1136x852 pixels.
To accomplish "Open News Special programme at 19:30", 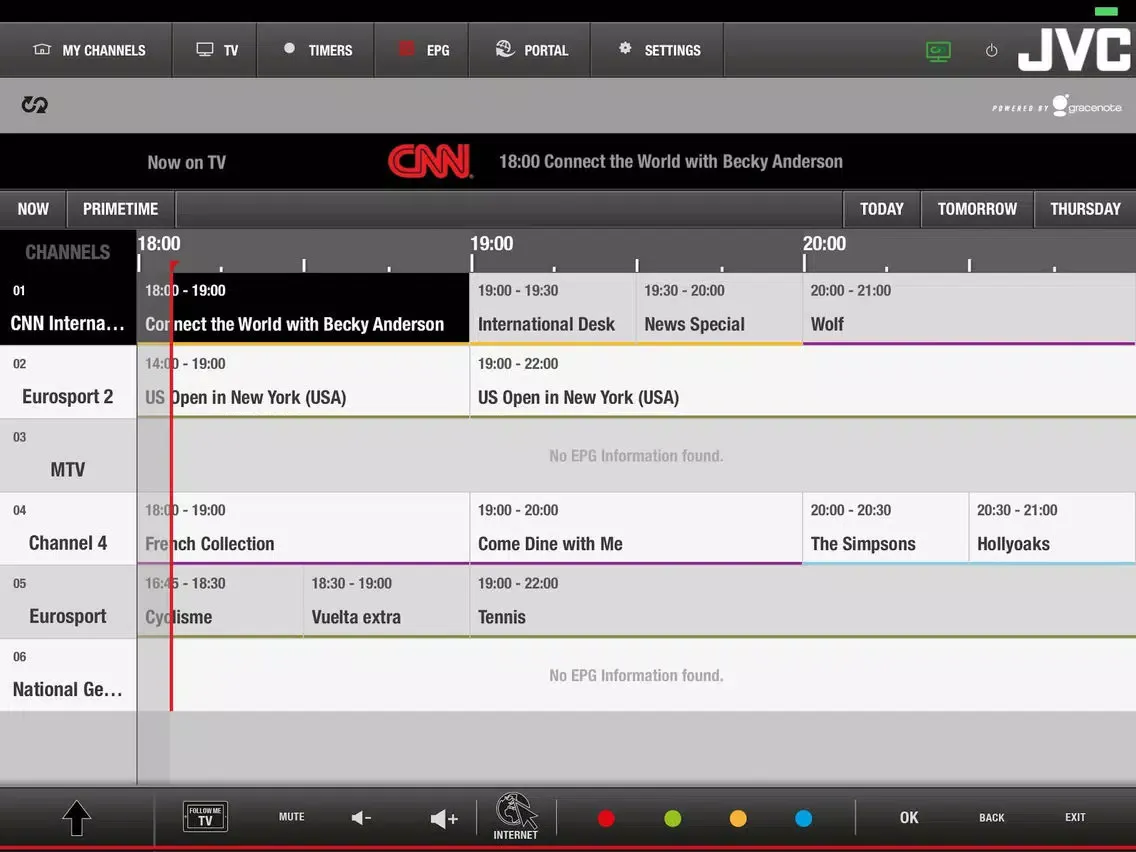I will point(719,309).
